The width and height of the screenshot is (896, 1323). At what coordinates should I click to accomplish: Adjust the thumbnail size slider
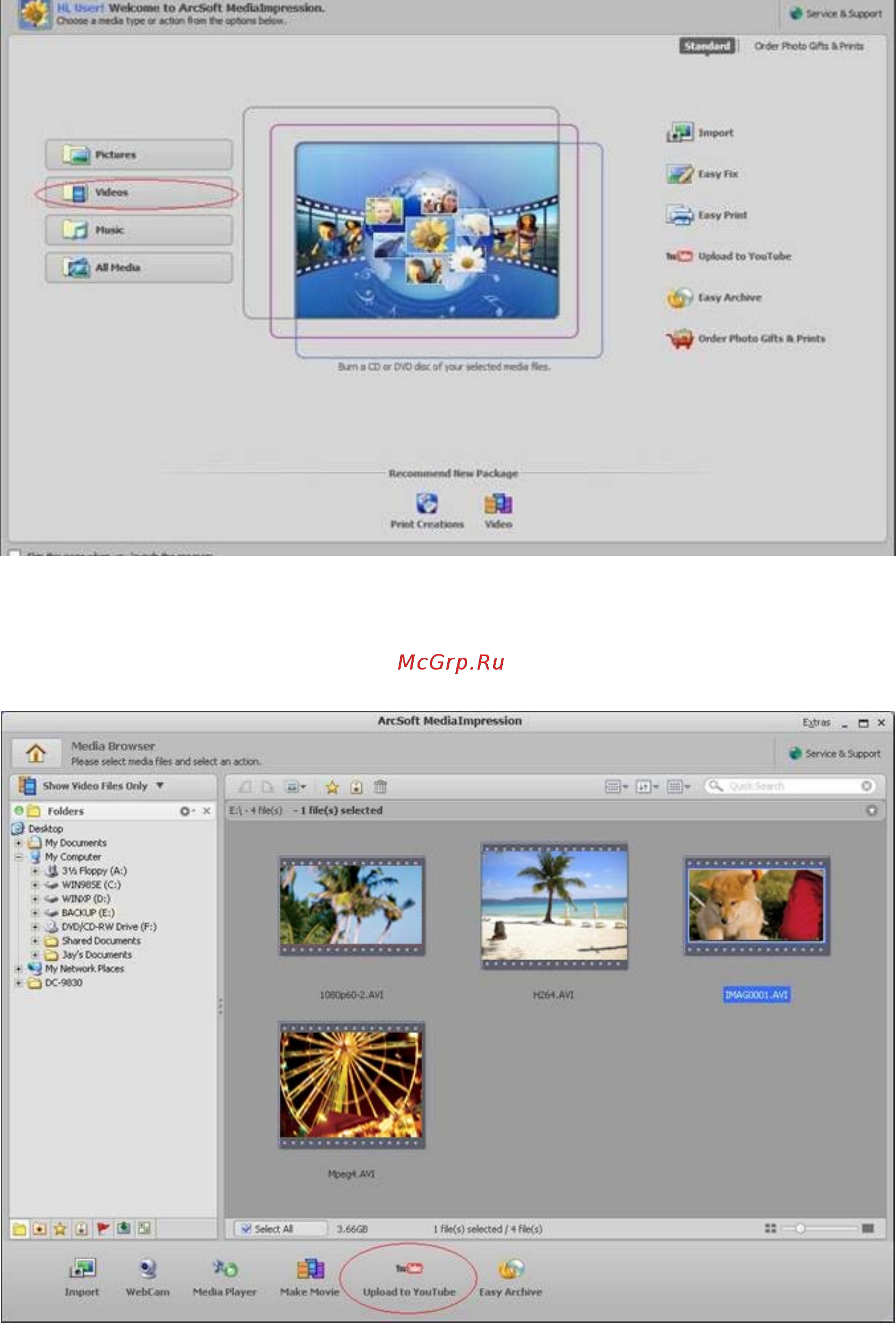800,1228
